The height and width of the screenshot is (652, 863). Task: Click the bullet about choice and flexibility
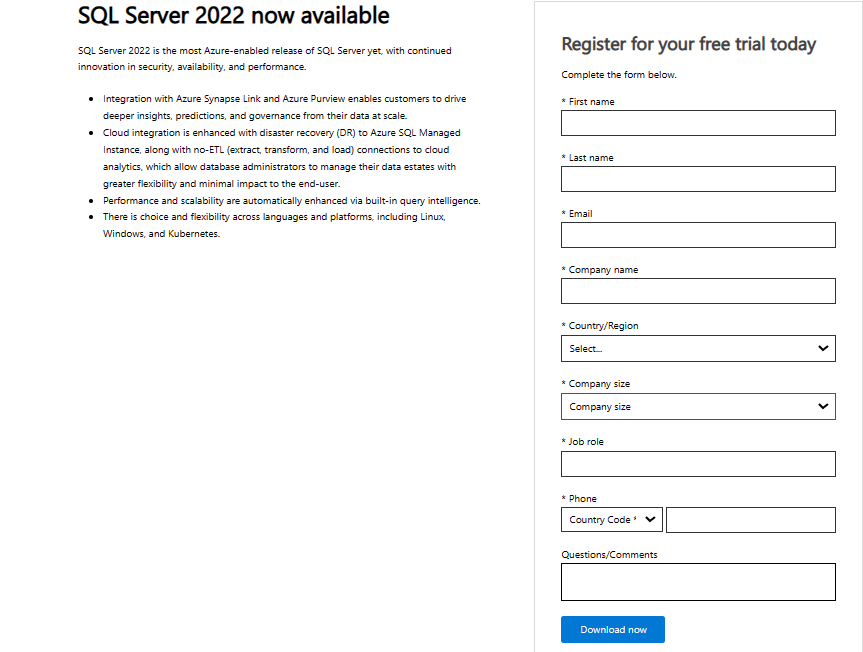point(274,225)
